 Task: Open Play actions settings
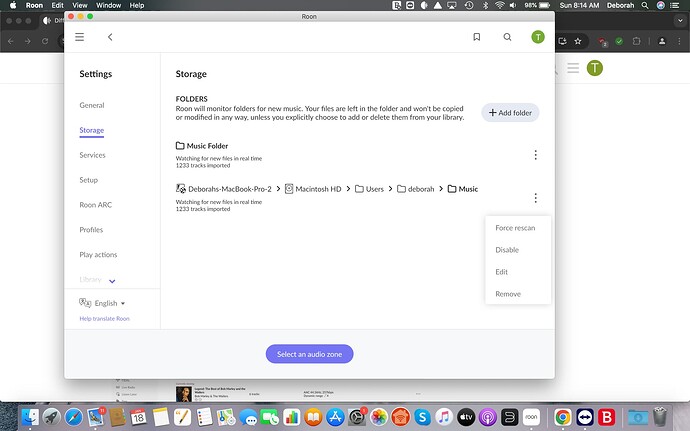(98, 254)
